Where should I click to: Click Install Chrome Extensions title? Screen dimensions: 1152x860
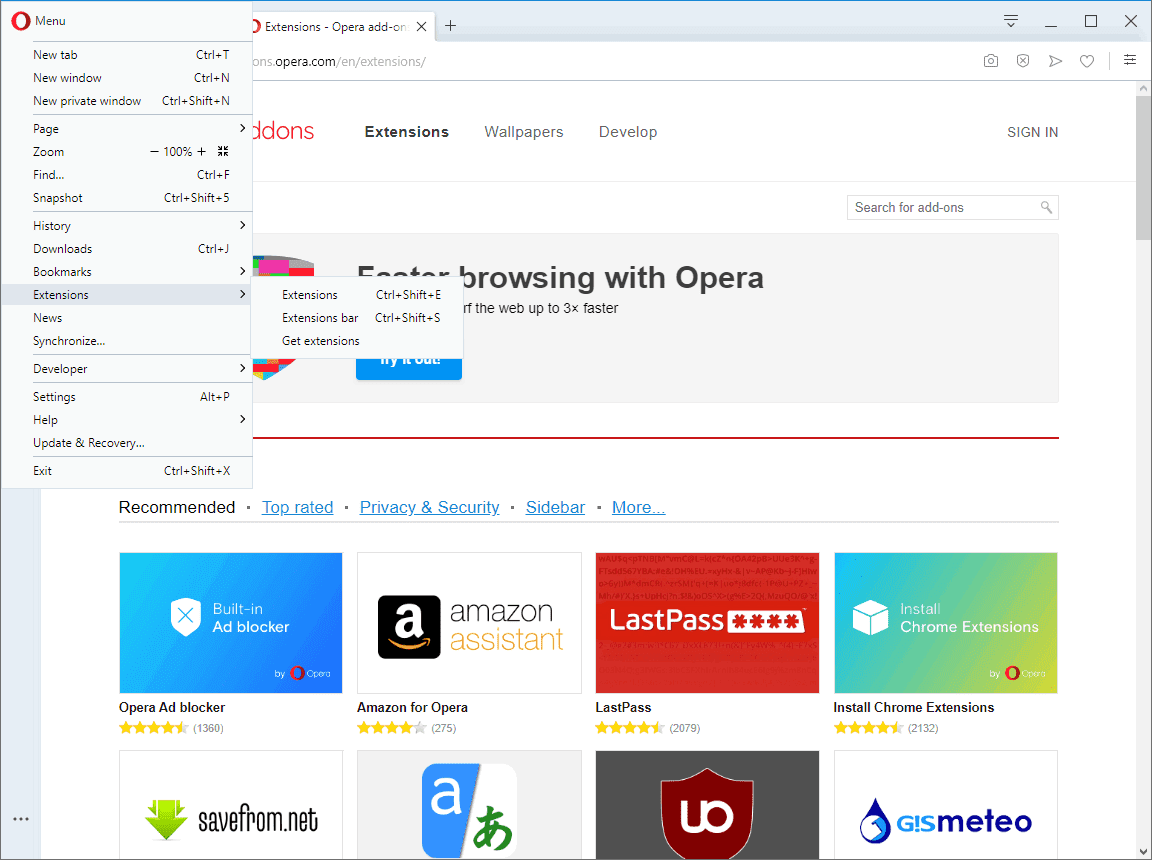(x=914, y=707)
